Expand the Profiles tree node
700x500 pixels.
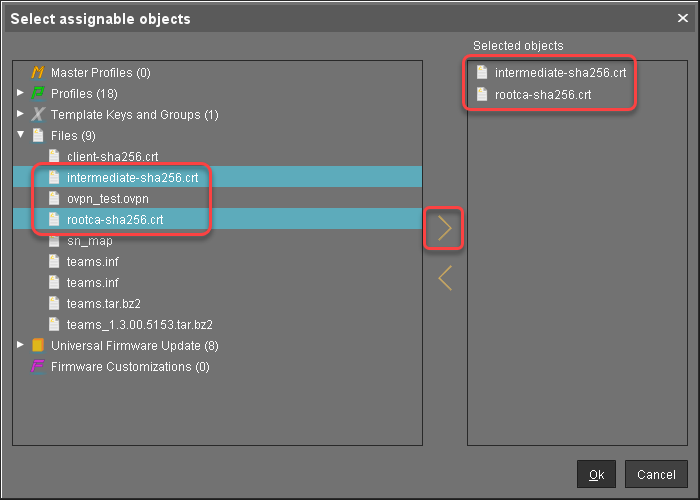[x=21, y=94]
